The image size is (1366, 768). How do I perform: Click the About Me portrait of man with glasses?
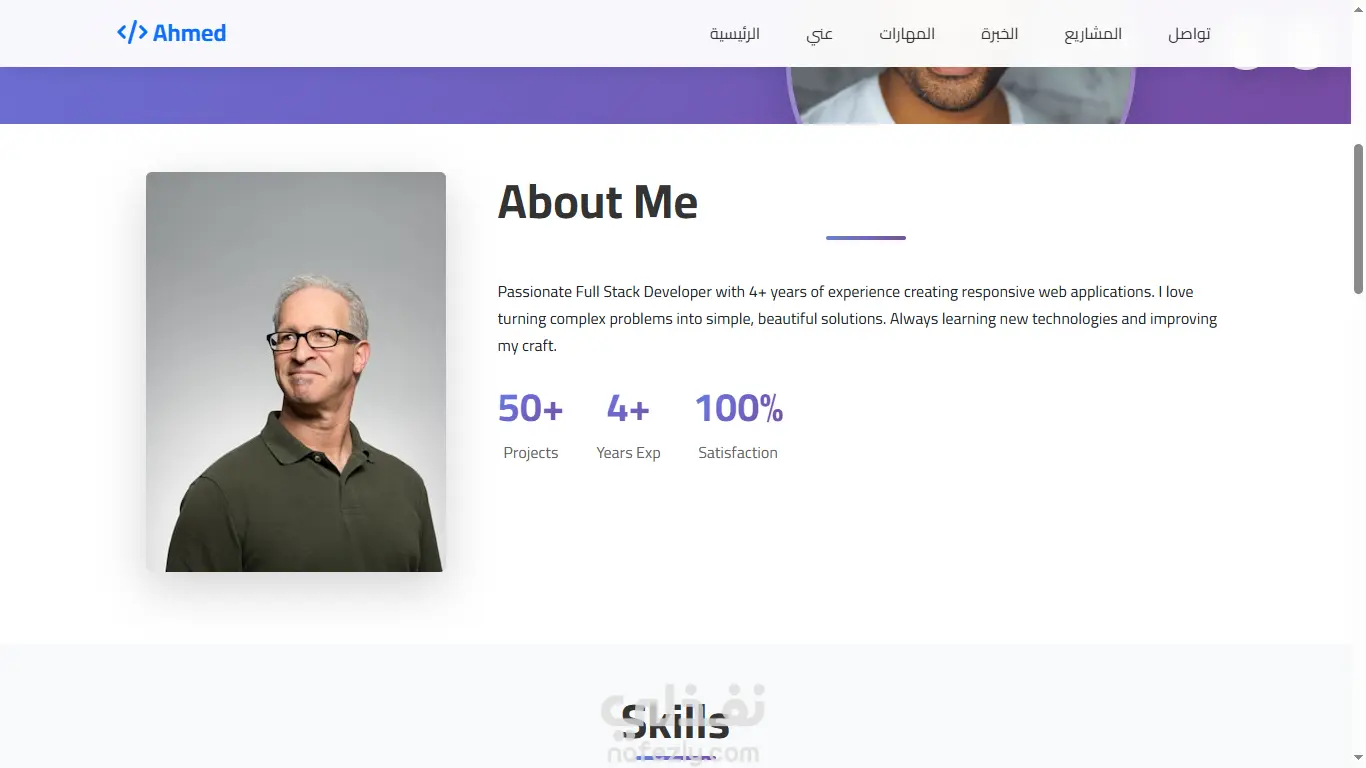pyautogui.click(x=296, y=372)
